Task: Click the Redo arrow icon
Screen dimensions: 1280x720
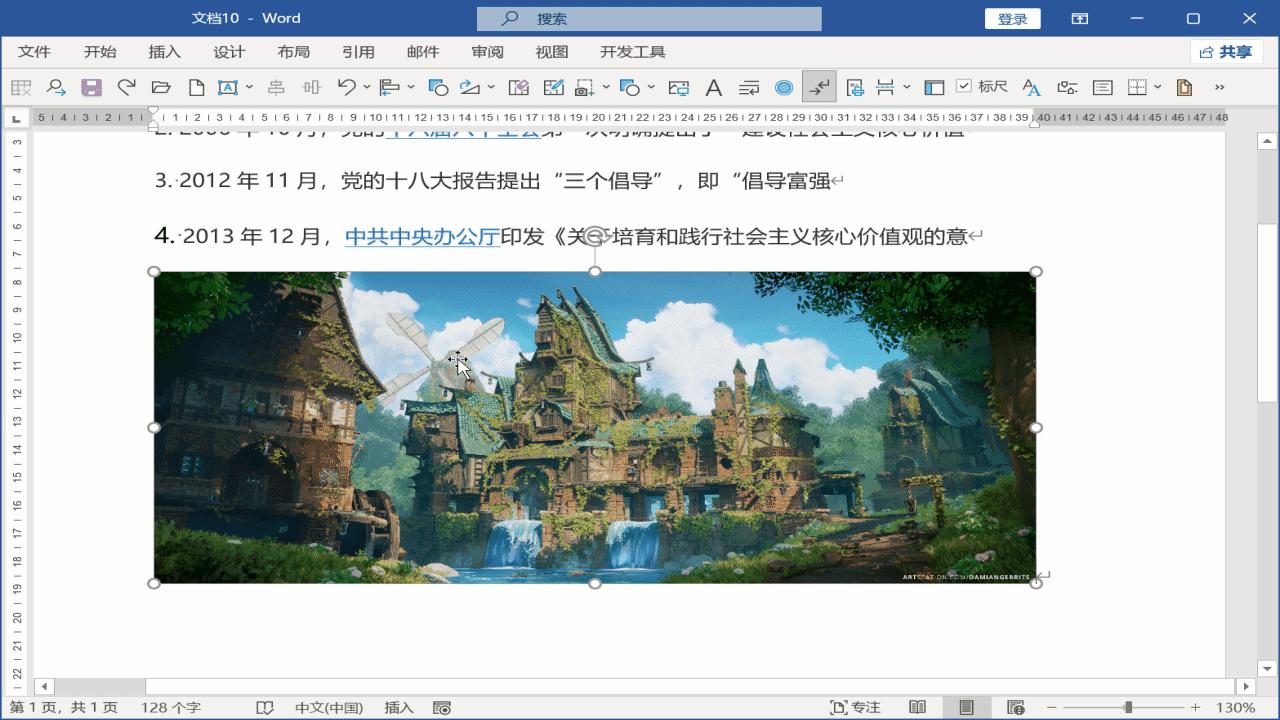Action: click(126, 88)
